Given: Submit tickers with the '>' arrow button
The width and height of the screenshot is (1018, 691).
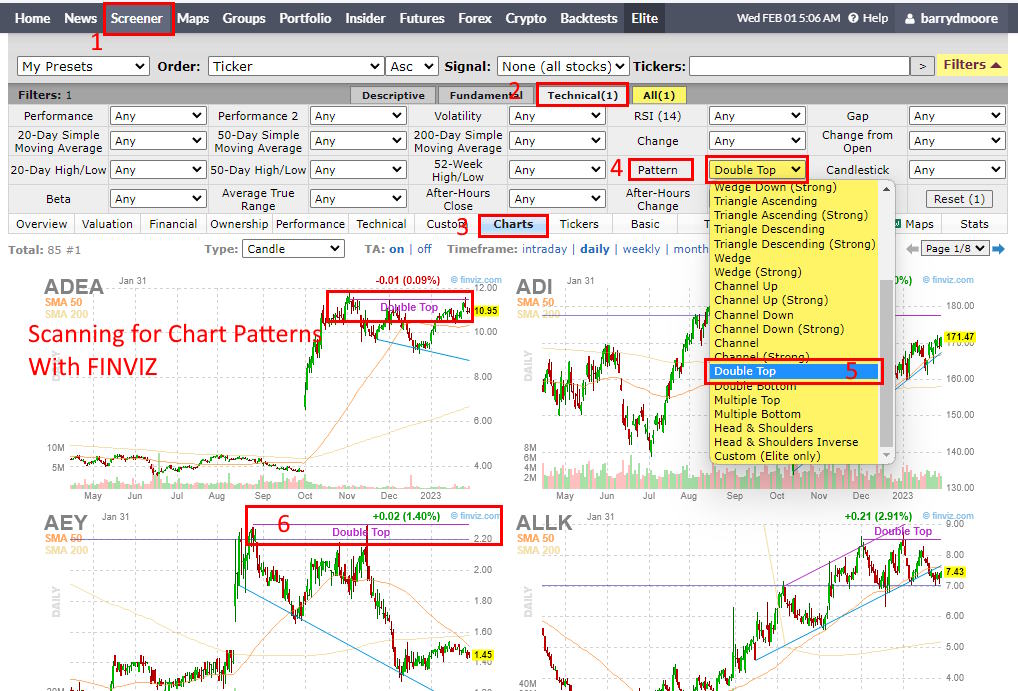Looking at the screenshot, I should (x=922, y=66).
